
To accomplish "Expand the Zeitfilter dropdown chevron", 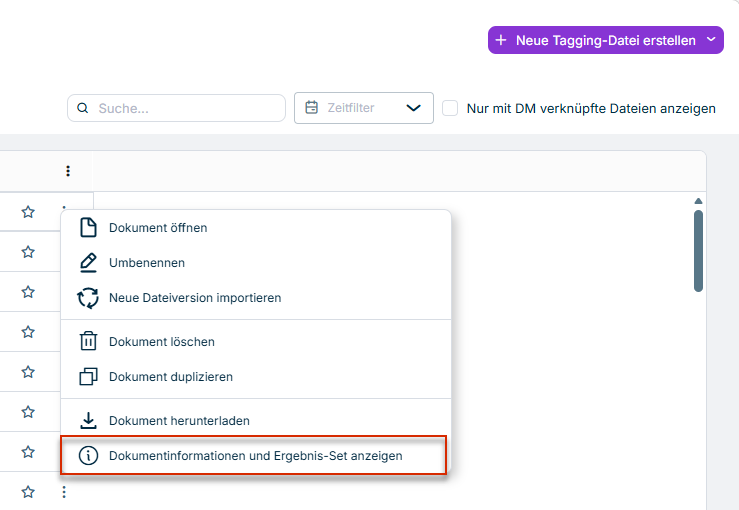I will pos(413,108).
